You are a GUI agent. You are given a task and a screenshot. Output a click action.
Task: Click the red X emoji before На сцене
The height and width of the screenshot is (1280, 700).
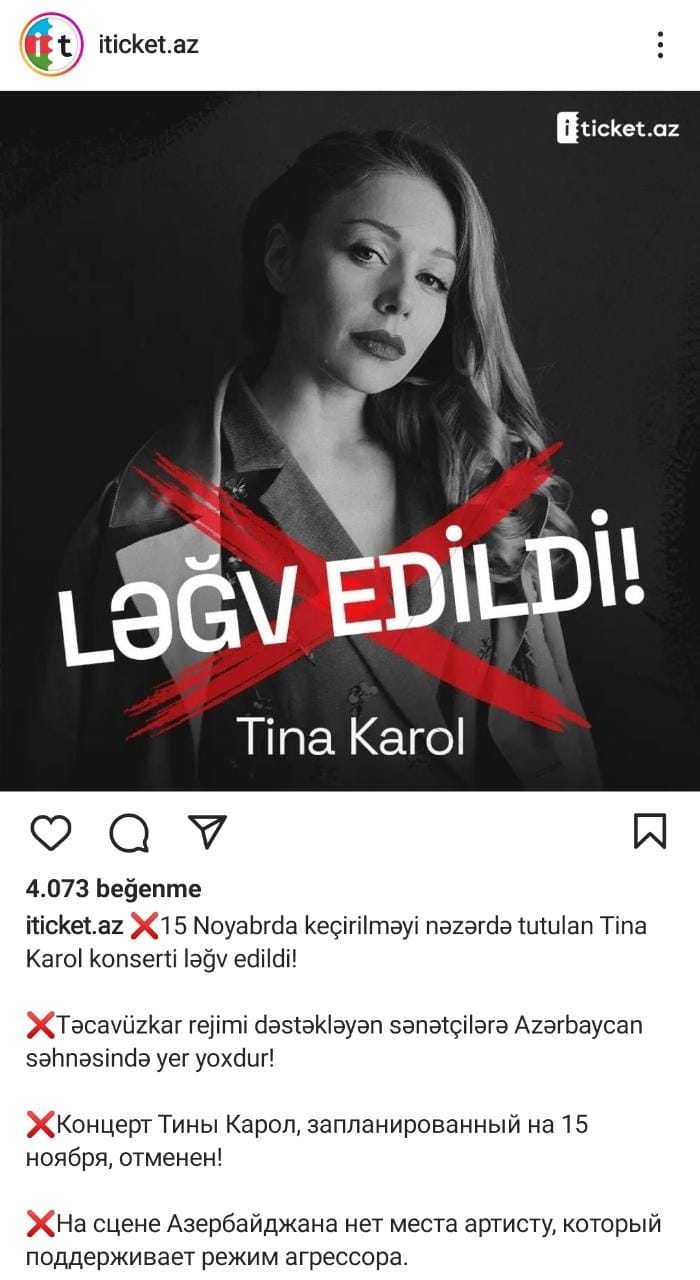(40, 1224)
